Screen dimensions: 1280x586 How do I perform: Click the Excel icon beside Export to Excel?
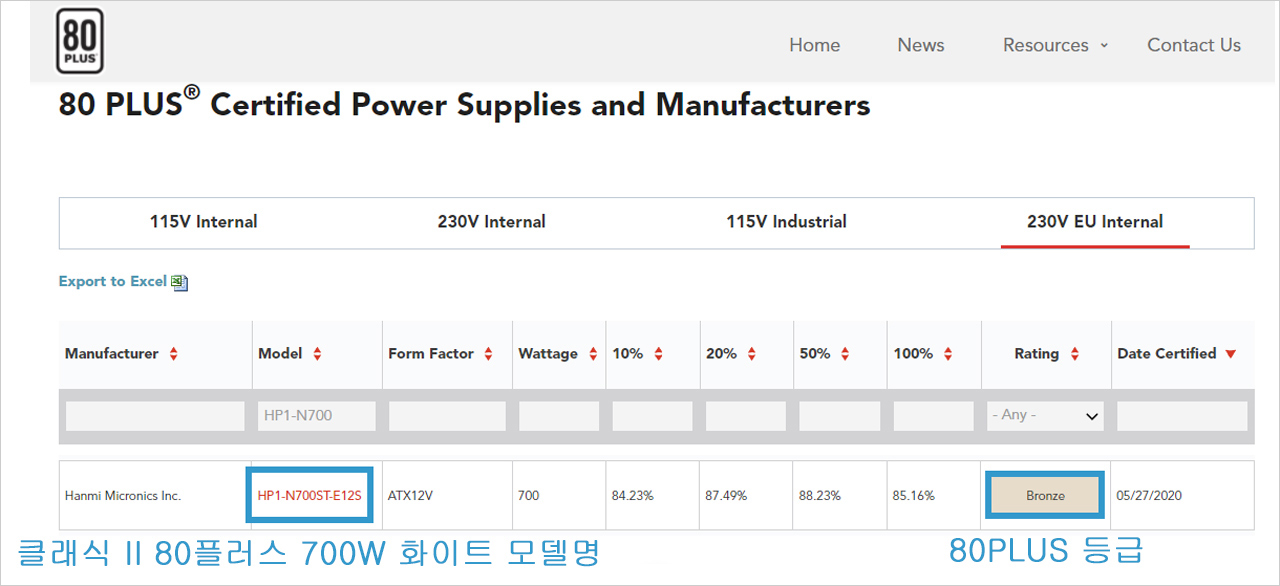180,283
